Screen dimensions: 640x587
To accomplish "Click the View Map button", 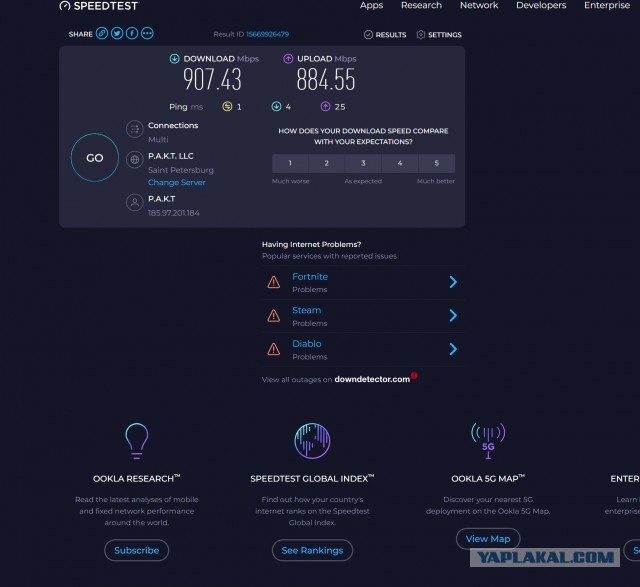I will pos(488,539).
